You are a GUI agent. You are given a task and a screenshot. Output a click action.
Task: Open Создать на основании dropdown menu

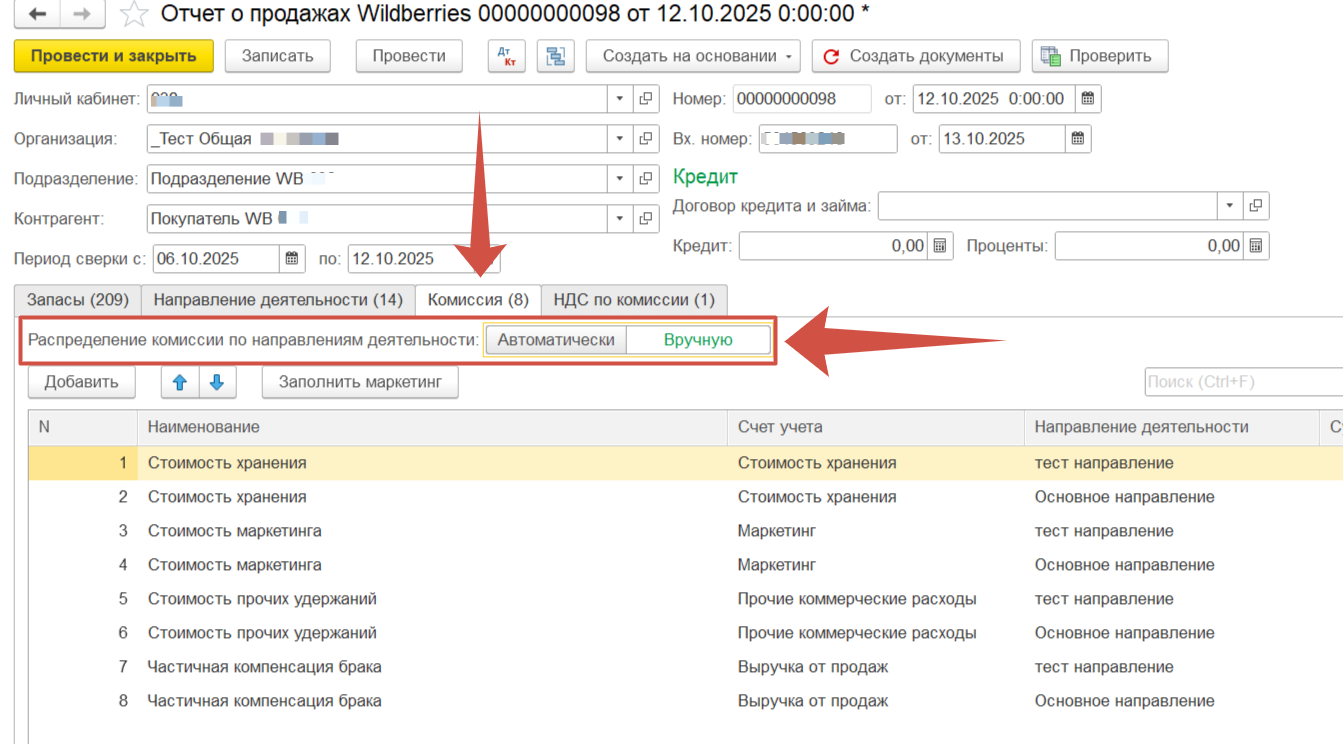pos(694,56)
